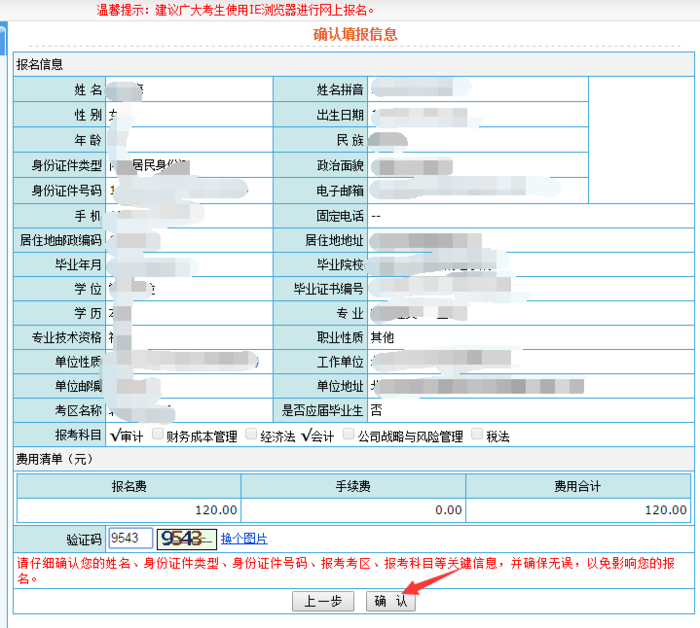Check the 财务成本管理 subject checkbox
The image size is (700, 628).
coord(157,436)
